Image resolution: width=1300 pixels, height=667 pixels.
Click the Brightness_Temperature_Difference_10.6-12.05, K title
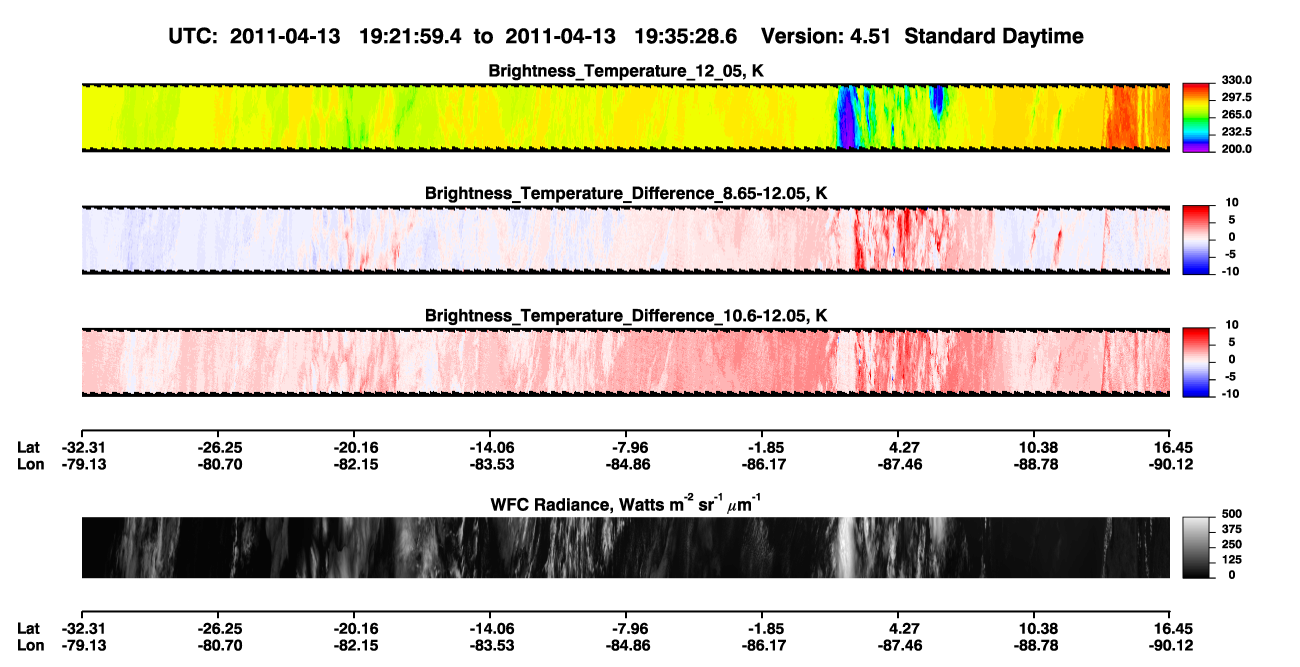point(626,316)
